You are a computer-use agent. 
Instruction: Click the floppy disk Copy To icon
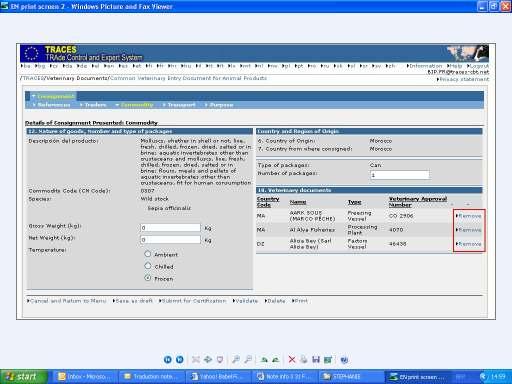316,359
